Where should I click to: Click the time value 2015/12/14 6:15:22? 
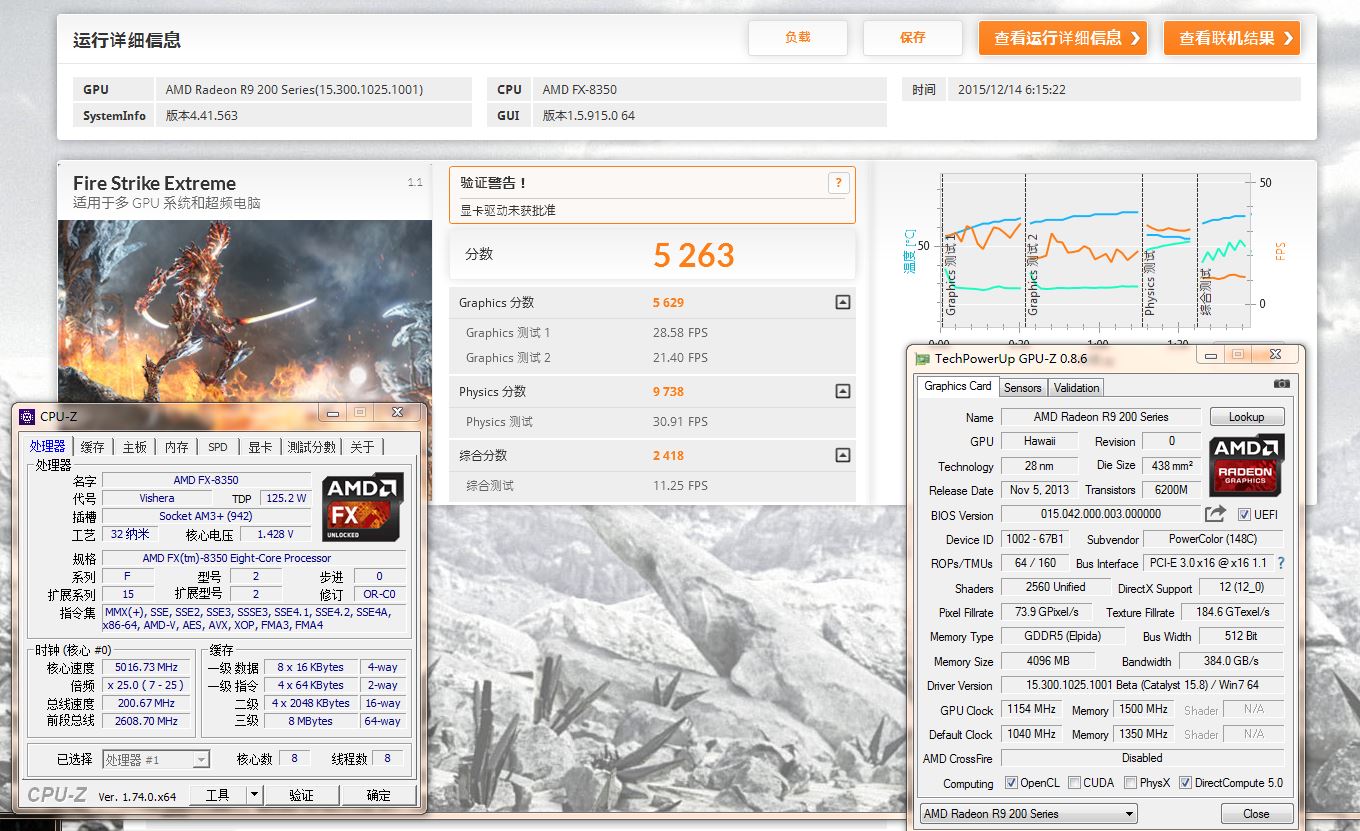pos(1012,89)
